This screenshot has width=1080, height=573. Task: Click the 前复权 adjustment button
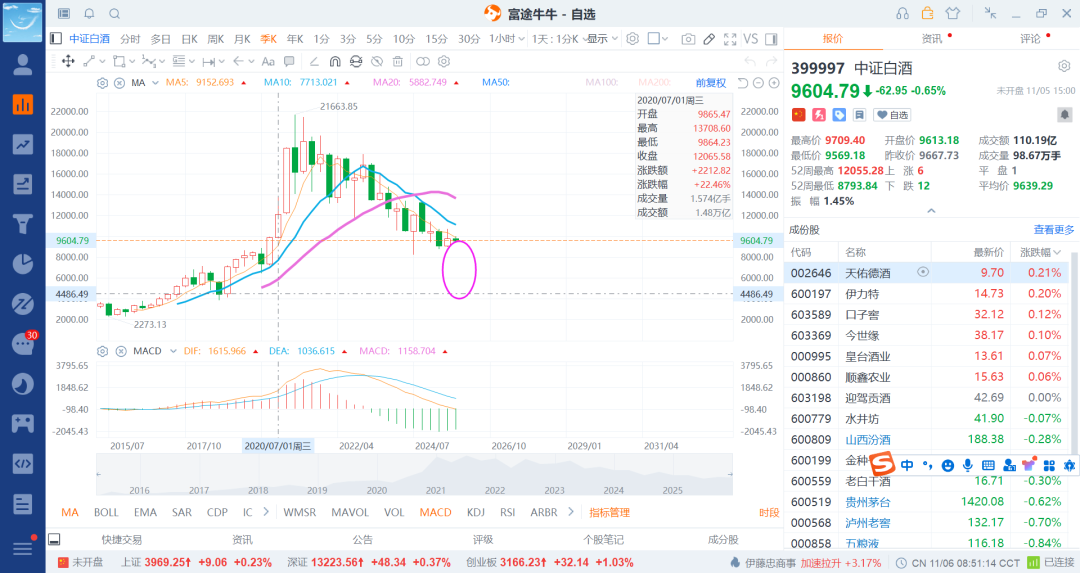pos(711,83)
